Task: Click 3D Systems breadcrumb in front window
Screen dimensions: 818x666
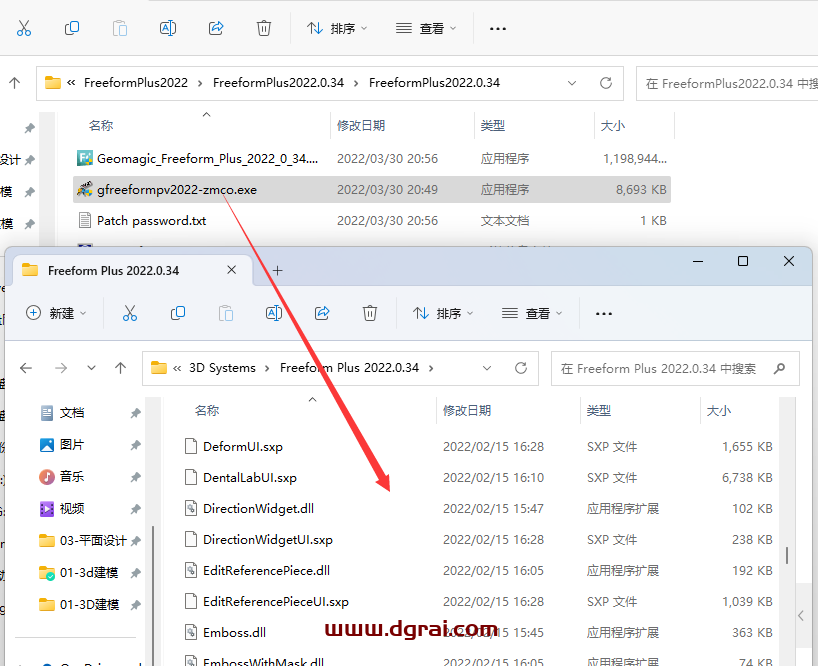Action: [222, 368]
